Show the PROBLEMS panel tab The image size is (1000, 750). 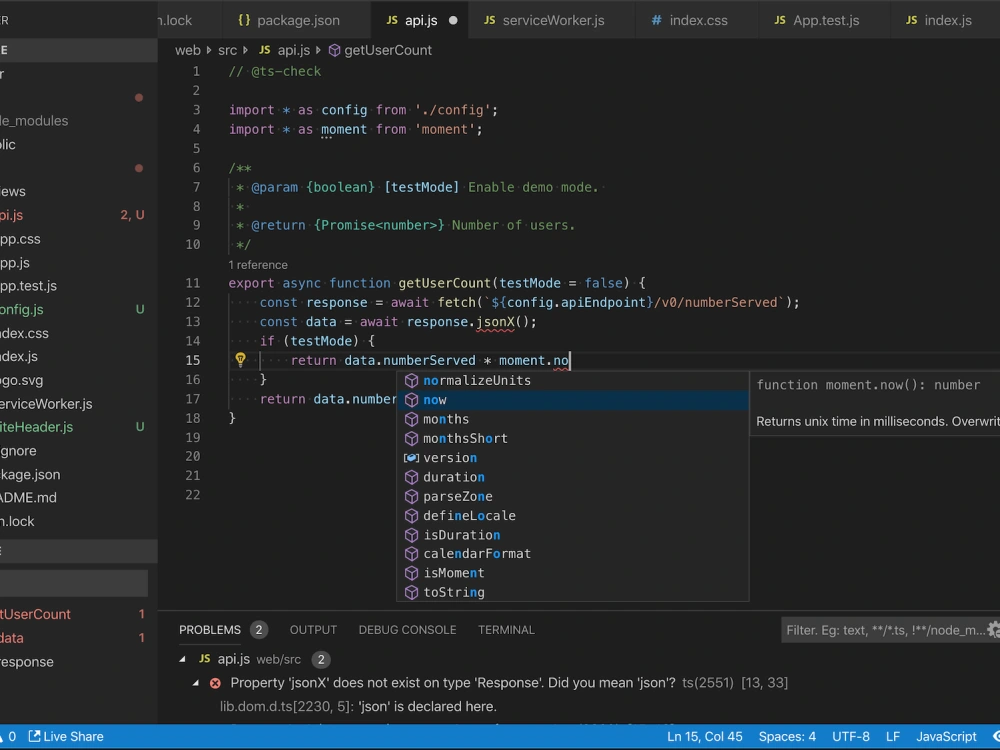click(210, 630)
